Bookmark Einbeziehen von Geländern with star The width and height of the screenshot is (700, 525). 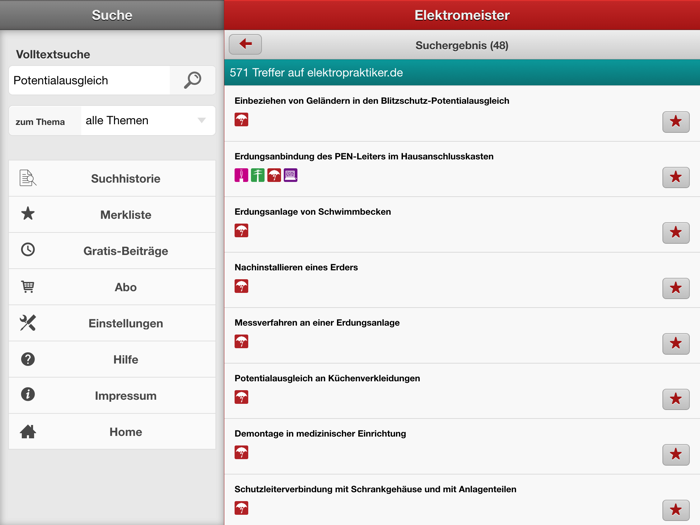[676, 121]
